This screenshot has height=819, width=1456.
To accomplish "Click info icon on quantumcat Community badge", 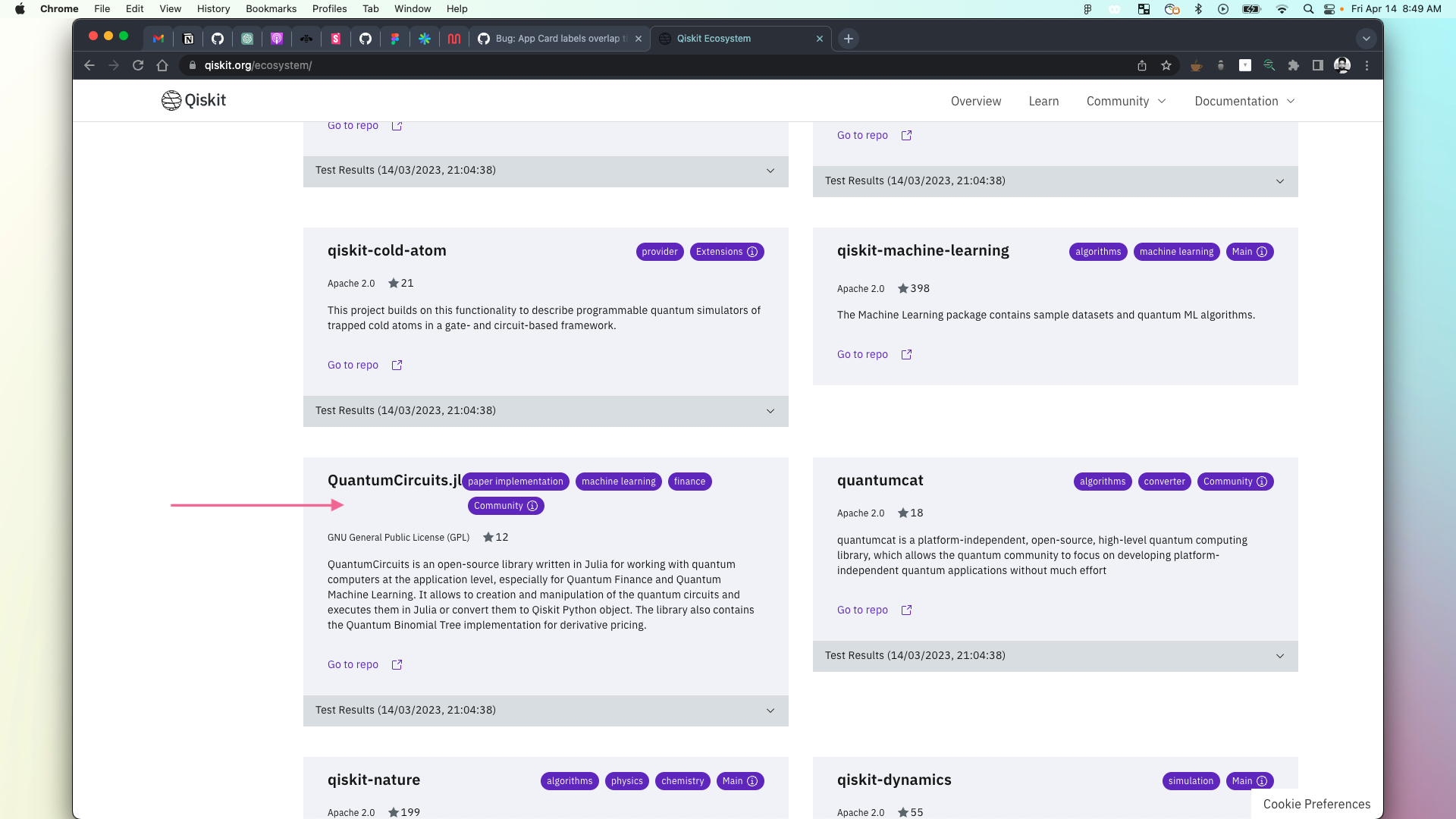I will [x=1262, y=482].
